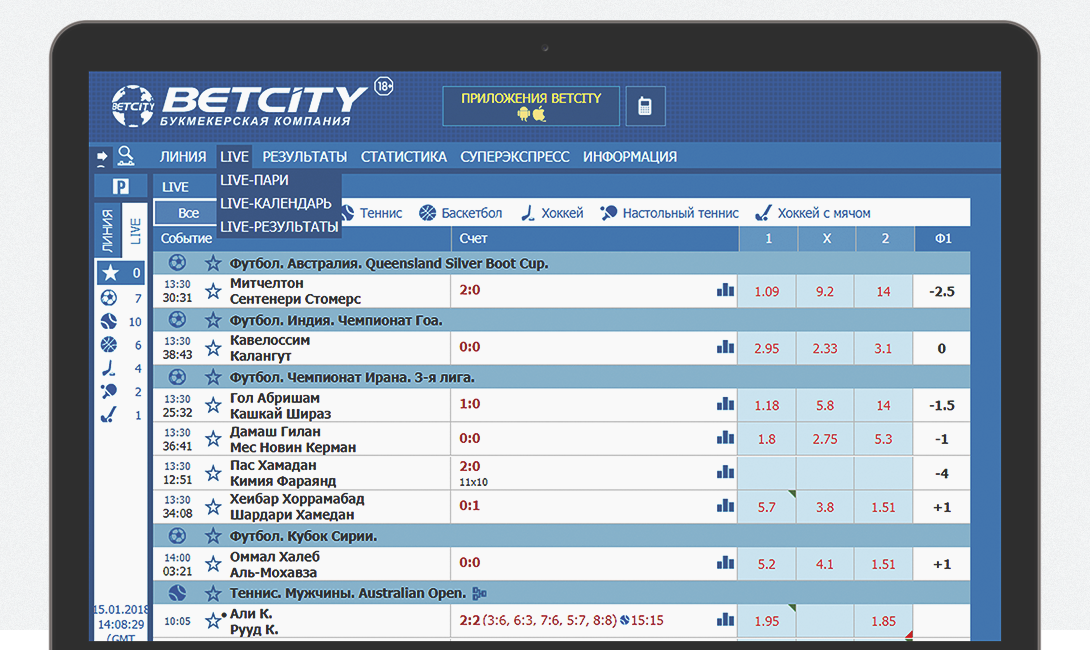Screen dimensions: 1090x650
Task: Filter sidebar by tennis with 10 events
Action: point(121,321)
